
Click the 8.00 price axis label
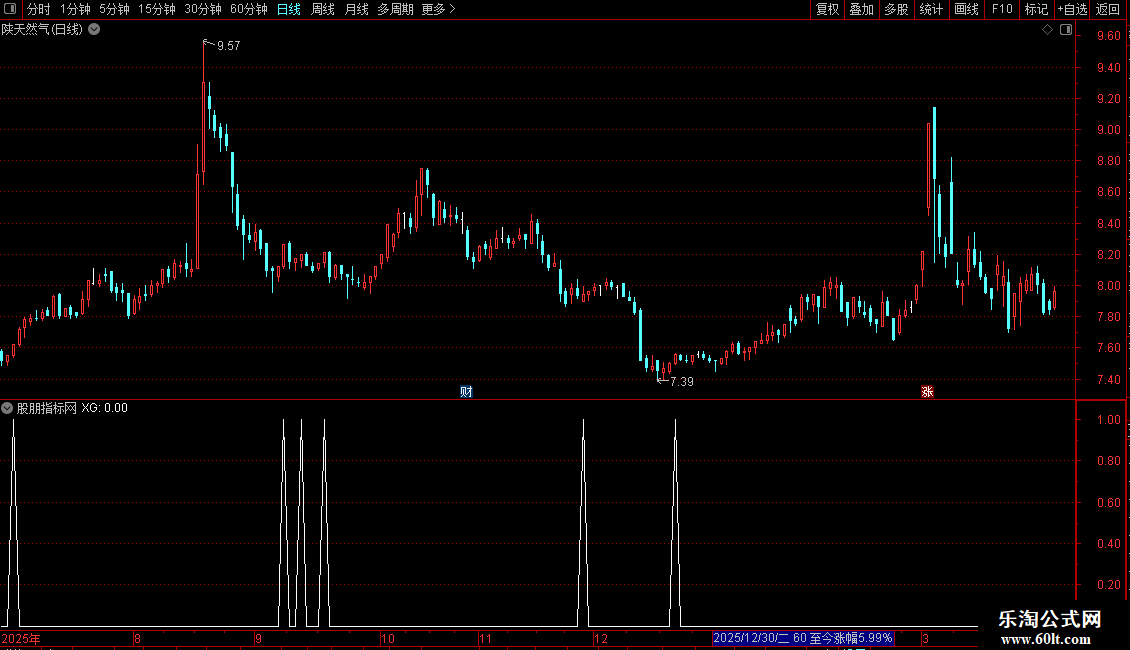pos(1108,285)
